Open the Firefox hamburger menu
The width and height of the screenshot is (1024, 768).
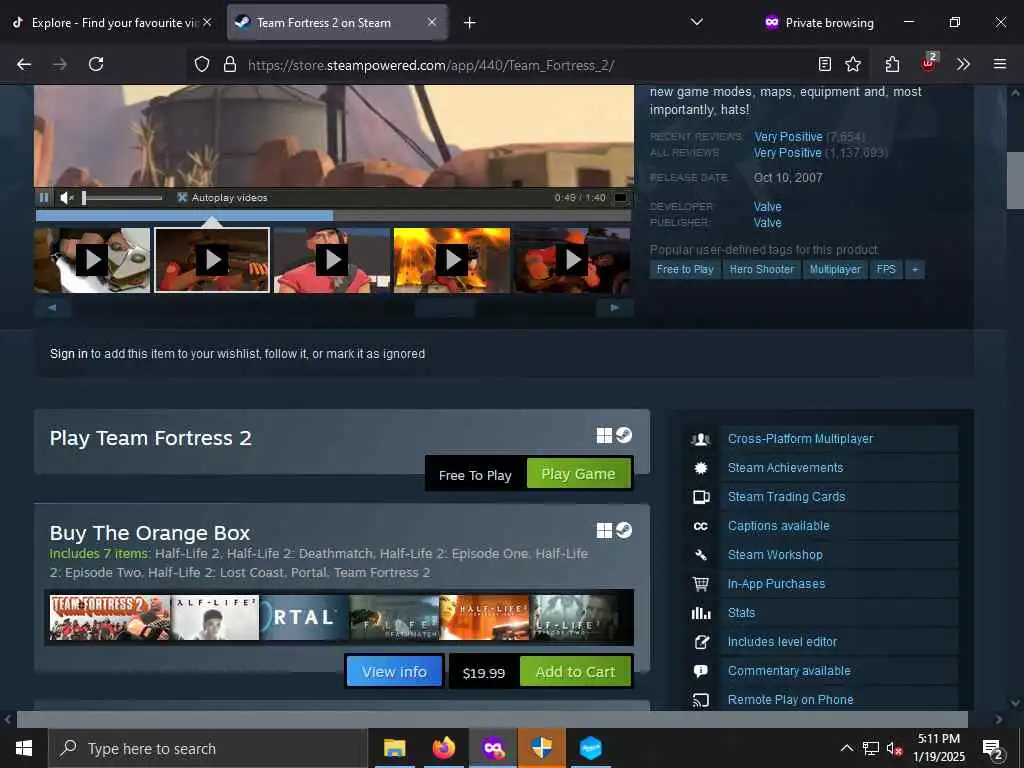tap(1000, 64)
